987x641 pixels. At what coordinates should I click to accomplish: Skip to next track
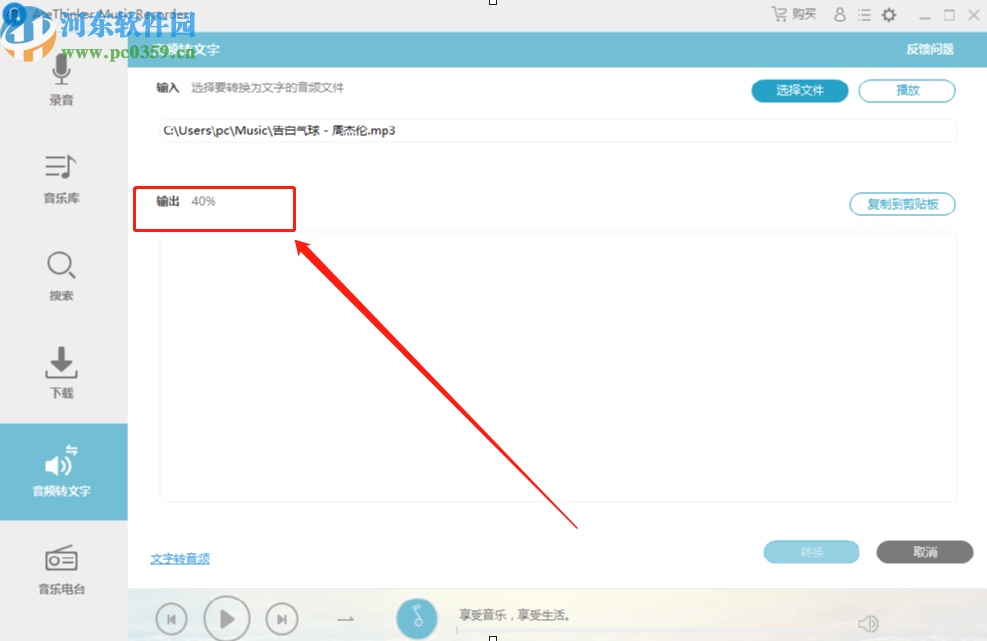(281, 618)
